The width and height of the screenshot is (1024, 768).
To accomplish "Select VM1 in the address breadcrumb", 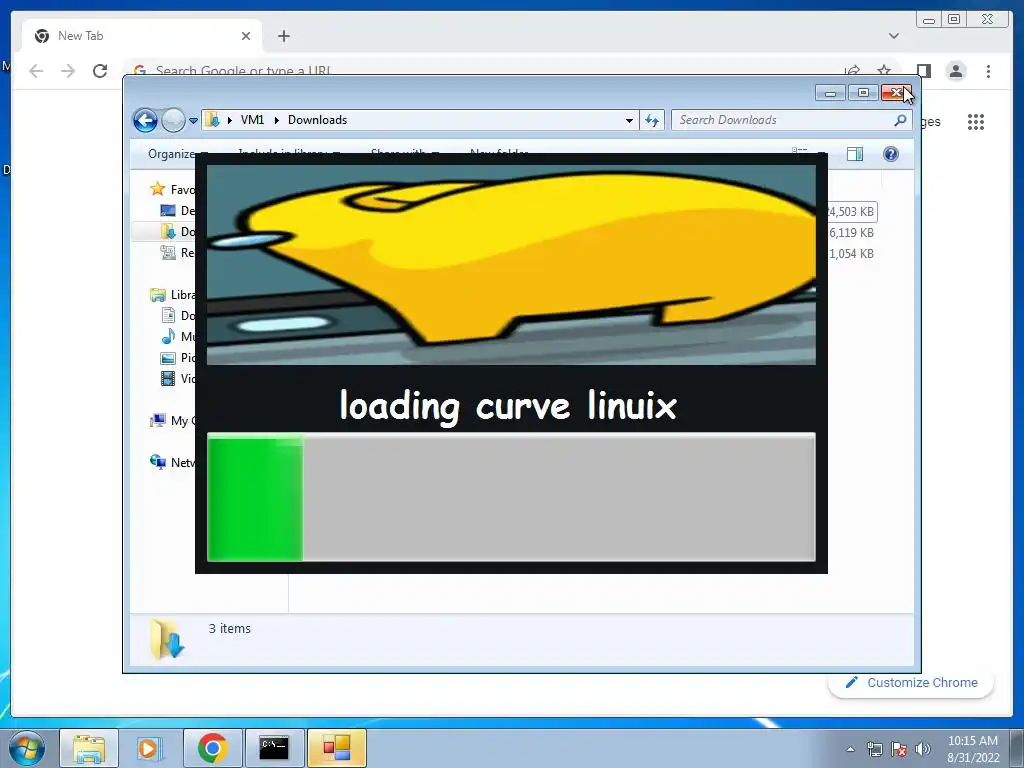I will point(252,120).
